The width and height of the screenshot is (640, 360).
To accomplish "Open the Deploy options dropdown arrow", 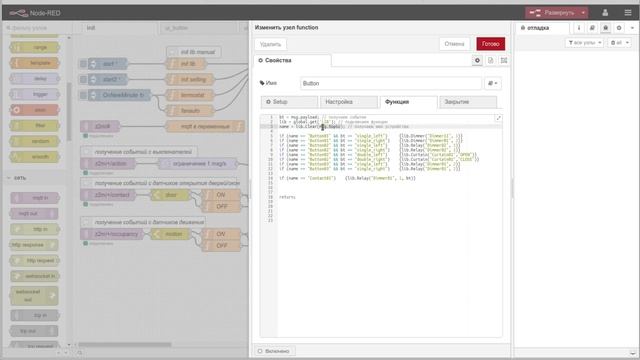I will click(x=583, y=13).
